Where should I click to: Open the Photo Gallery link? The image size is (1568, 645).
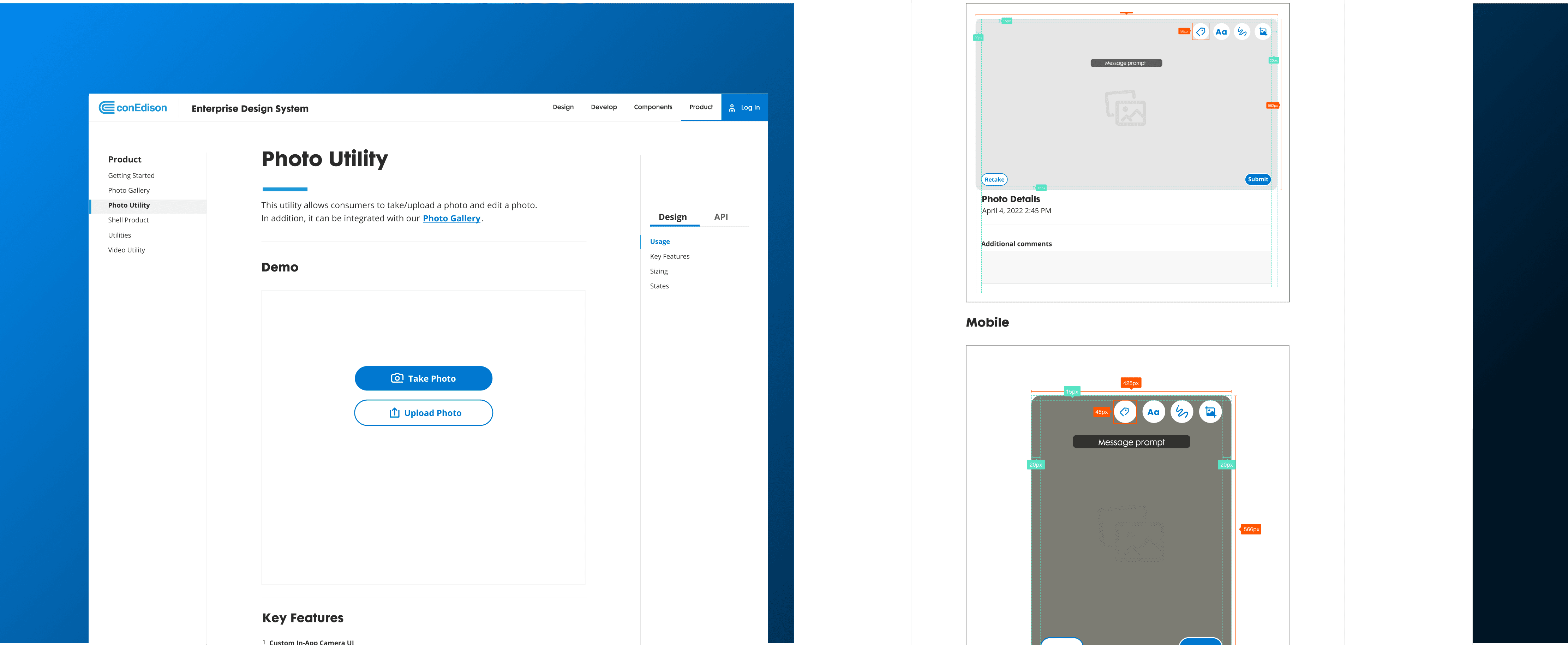click(451, 219)
